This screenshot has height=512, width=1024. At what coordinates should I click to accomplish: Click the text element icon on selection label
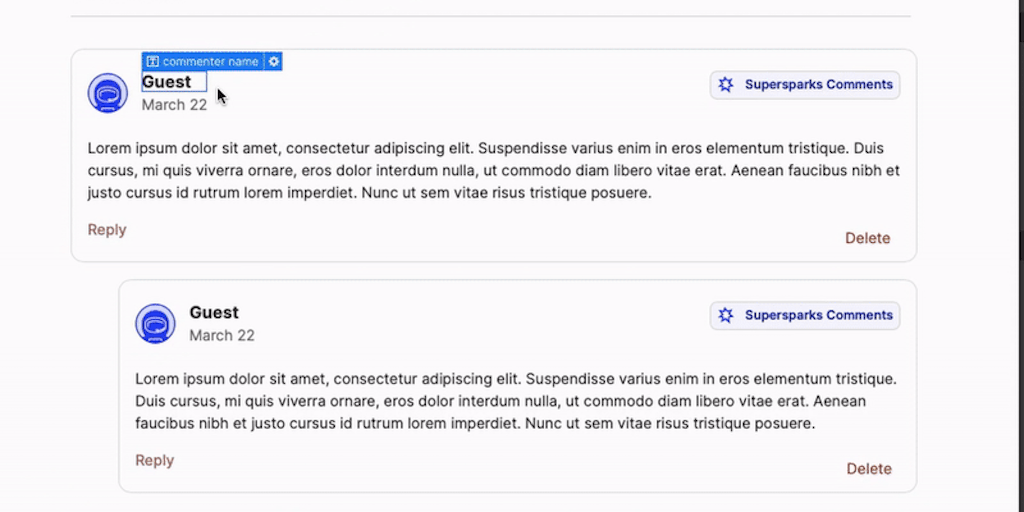pyautogui.click(x=153, y=62)
